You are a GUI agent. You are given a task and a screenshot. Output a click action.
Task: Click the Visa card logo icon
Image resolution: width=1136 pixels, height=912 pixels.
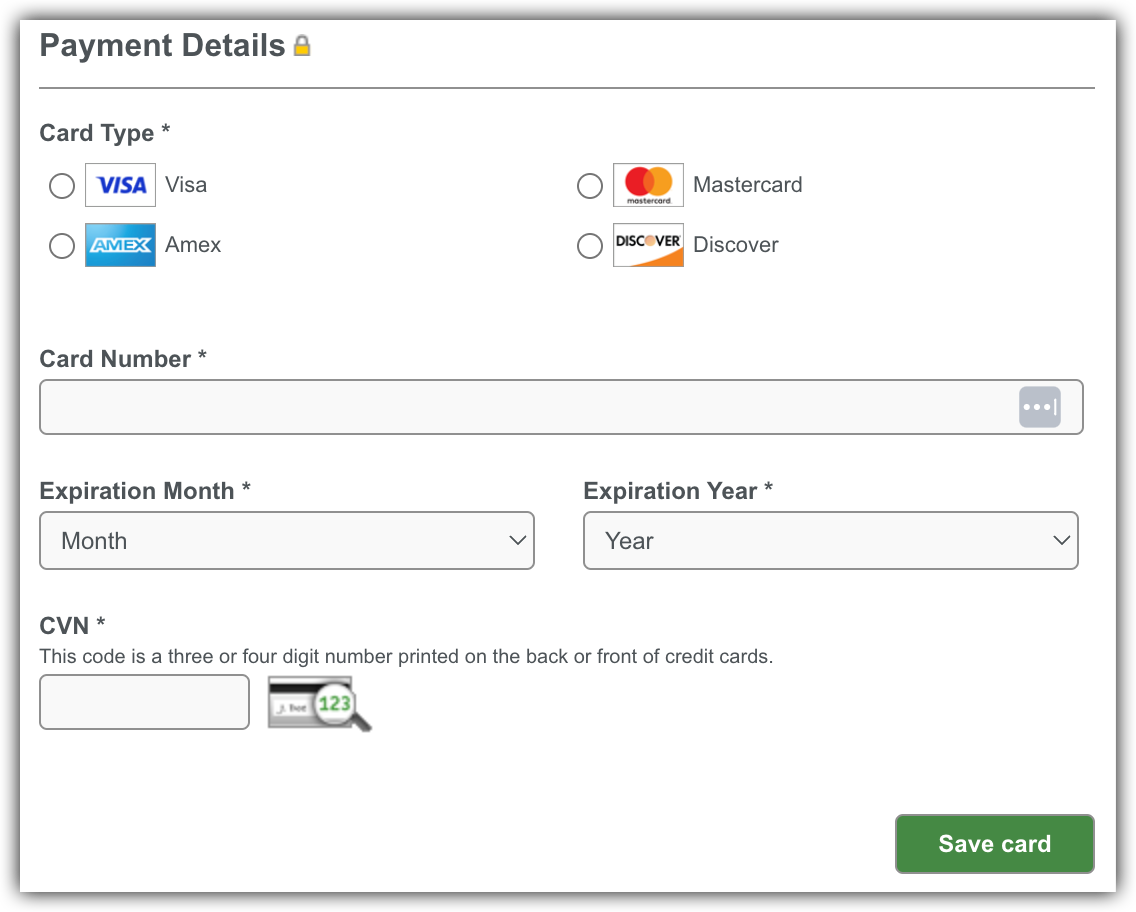(120, 185)
